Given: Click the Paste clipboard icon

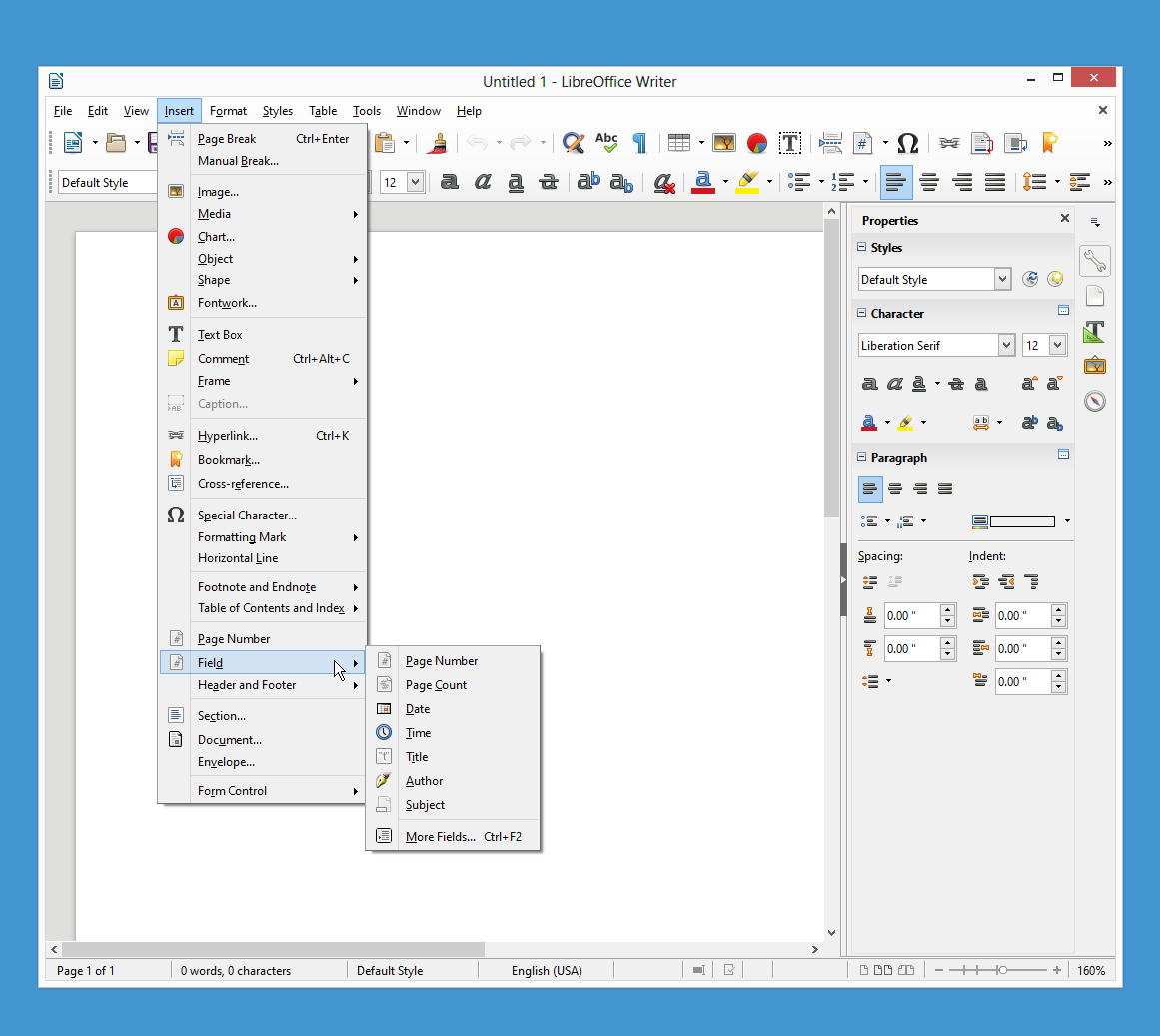Looking at the screenshot, I should pyautogui.click(x=384, y=143).
